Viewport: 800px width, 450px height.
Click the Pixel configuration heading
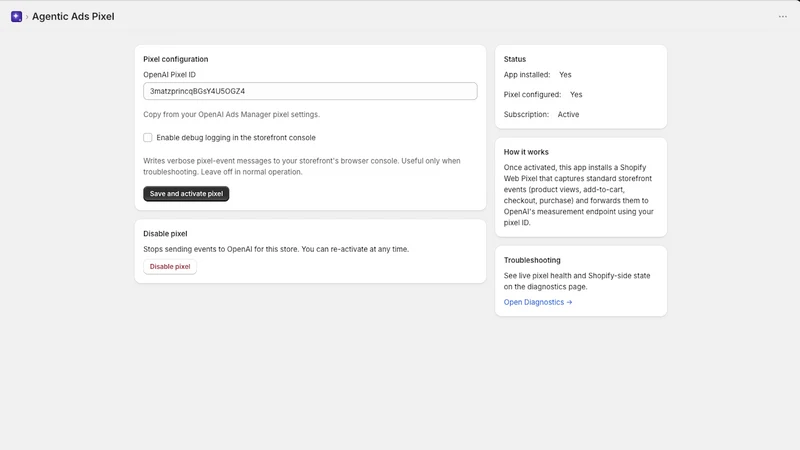(176, 59)
